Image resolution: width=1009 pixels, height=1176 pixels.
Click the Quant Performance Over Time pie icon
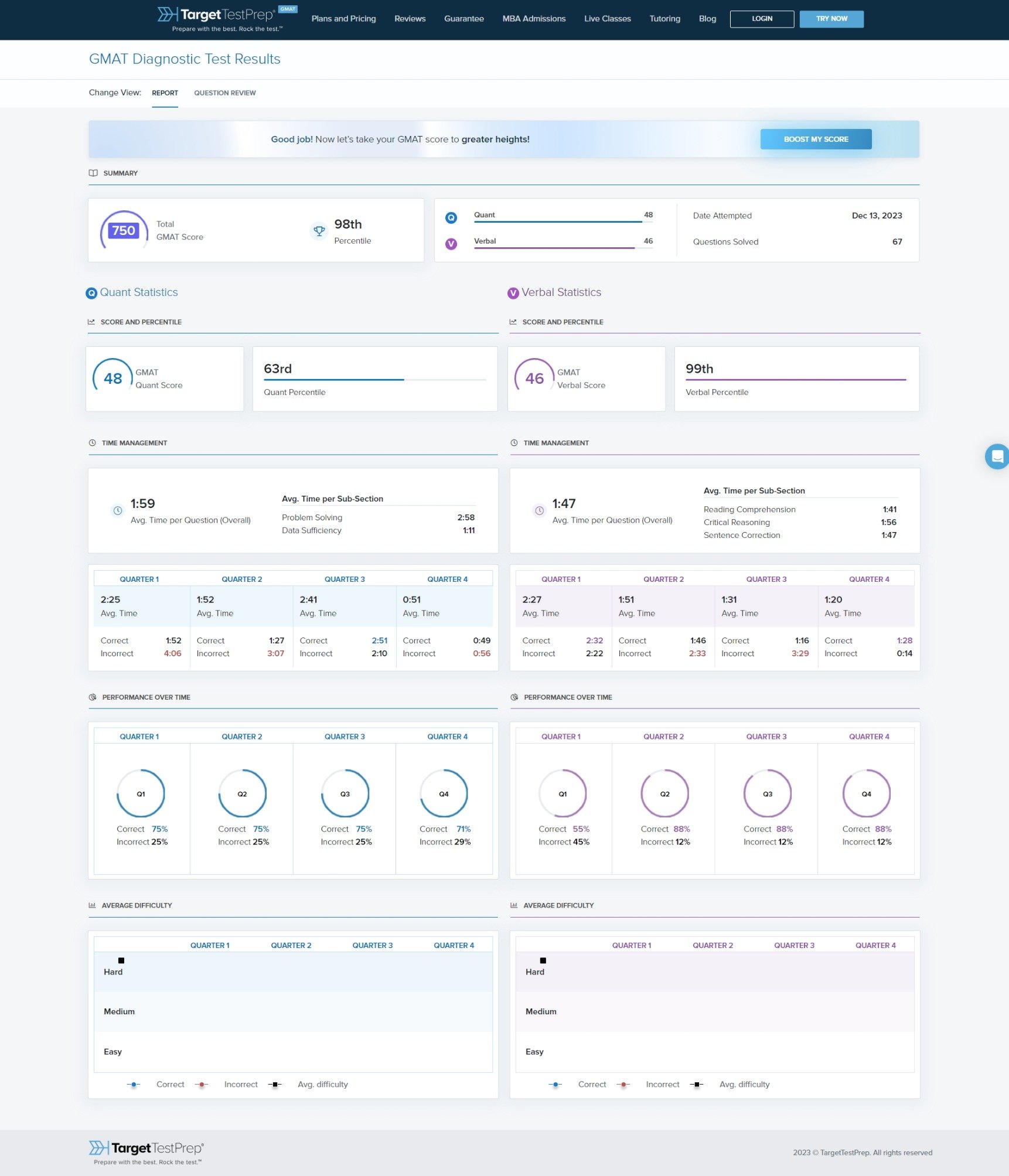click(x=93, y=697)
